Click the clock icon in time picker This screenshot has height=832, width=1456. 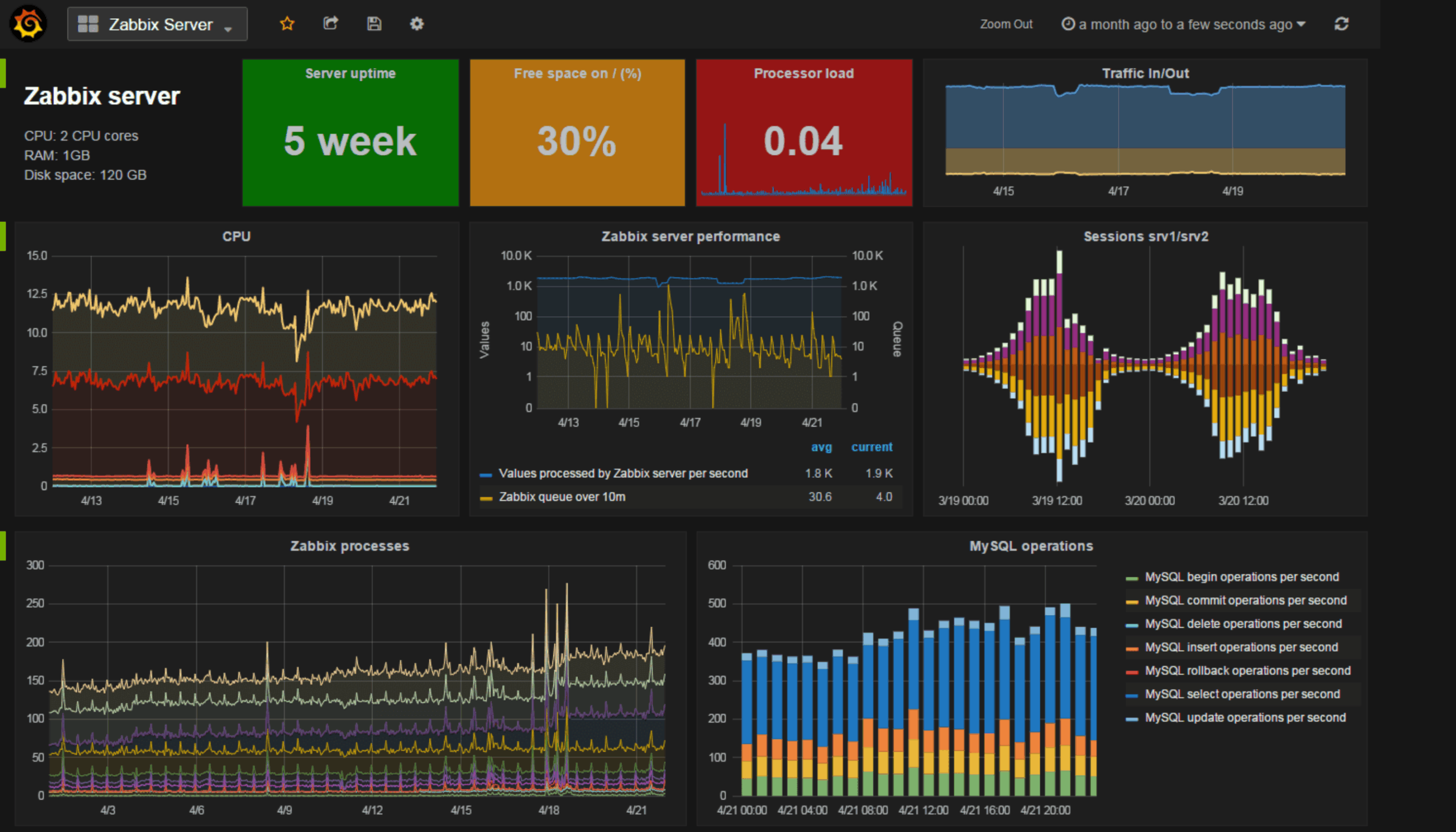coord(1068,24)
